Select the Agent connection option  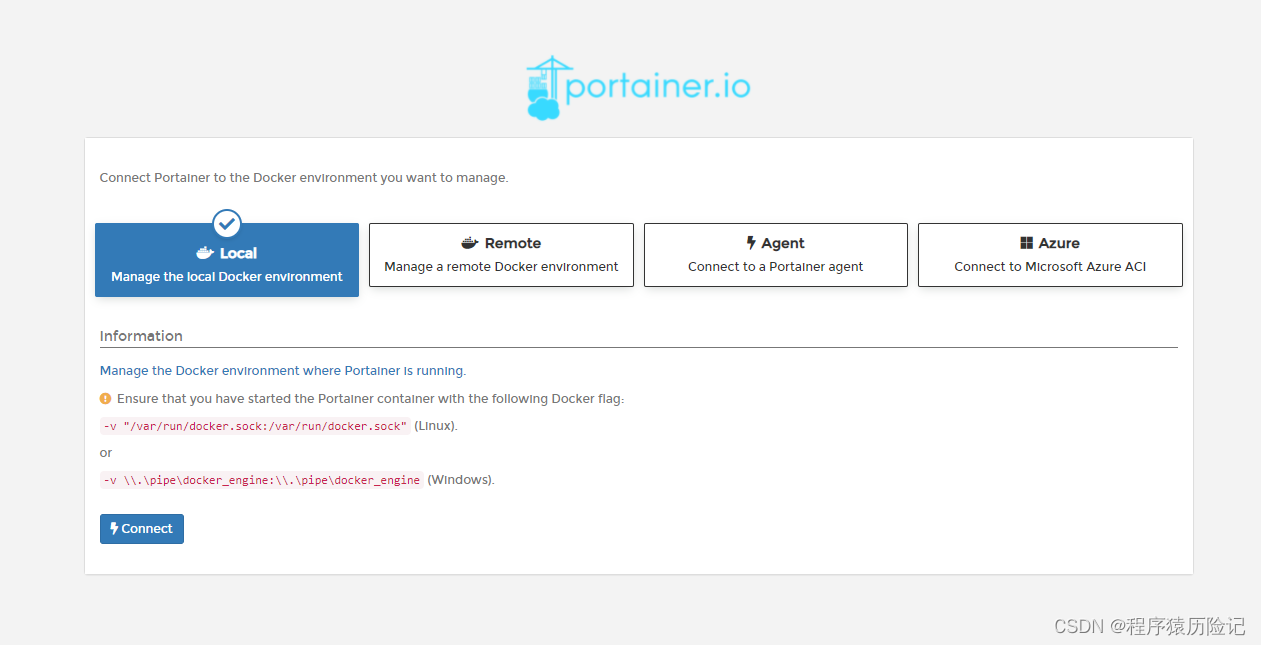coord(776,255)
